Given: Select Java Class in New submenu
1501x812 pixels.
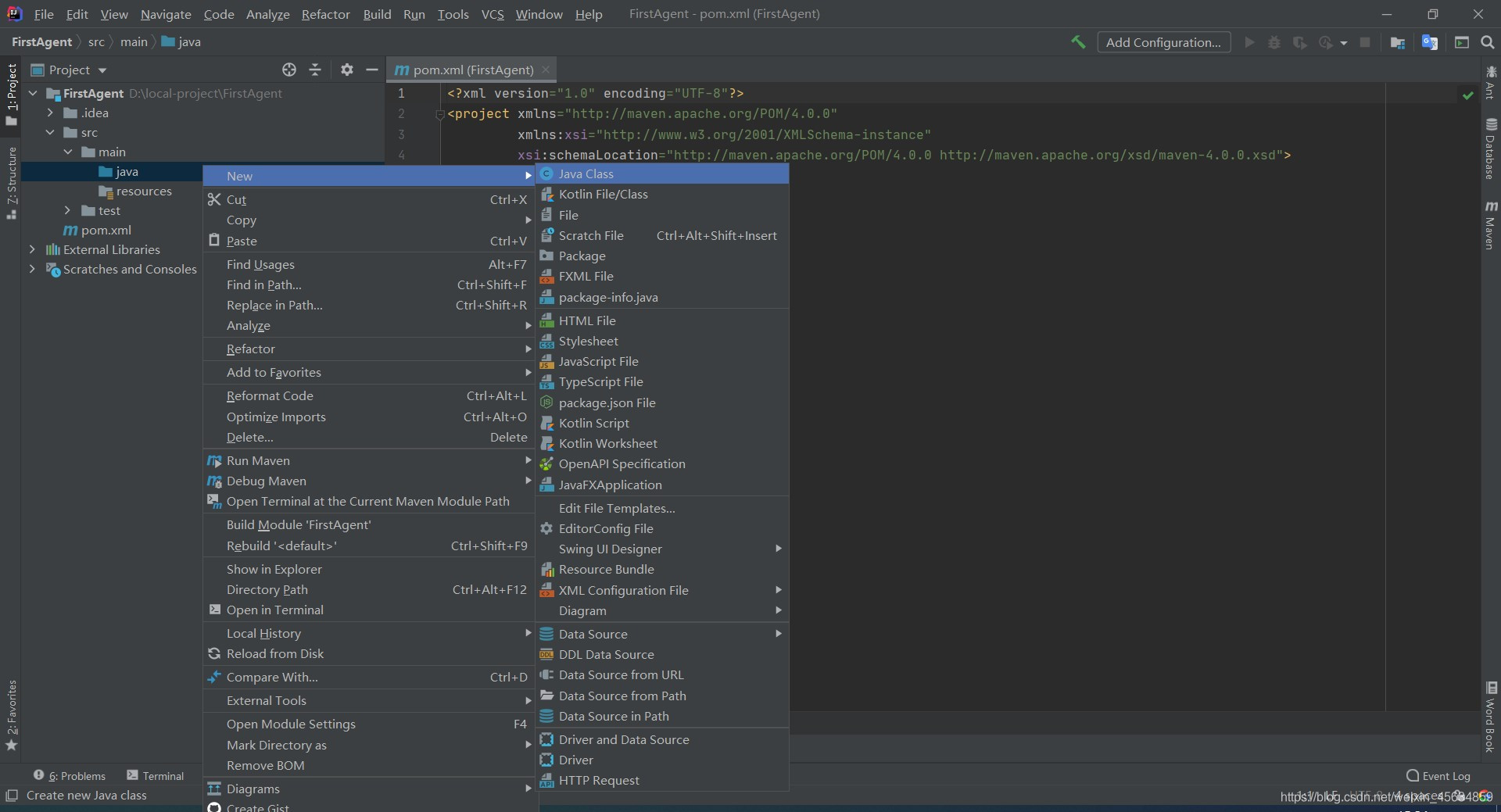Looking at the screenshot, I should [662, 173].
